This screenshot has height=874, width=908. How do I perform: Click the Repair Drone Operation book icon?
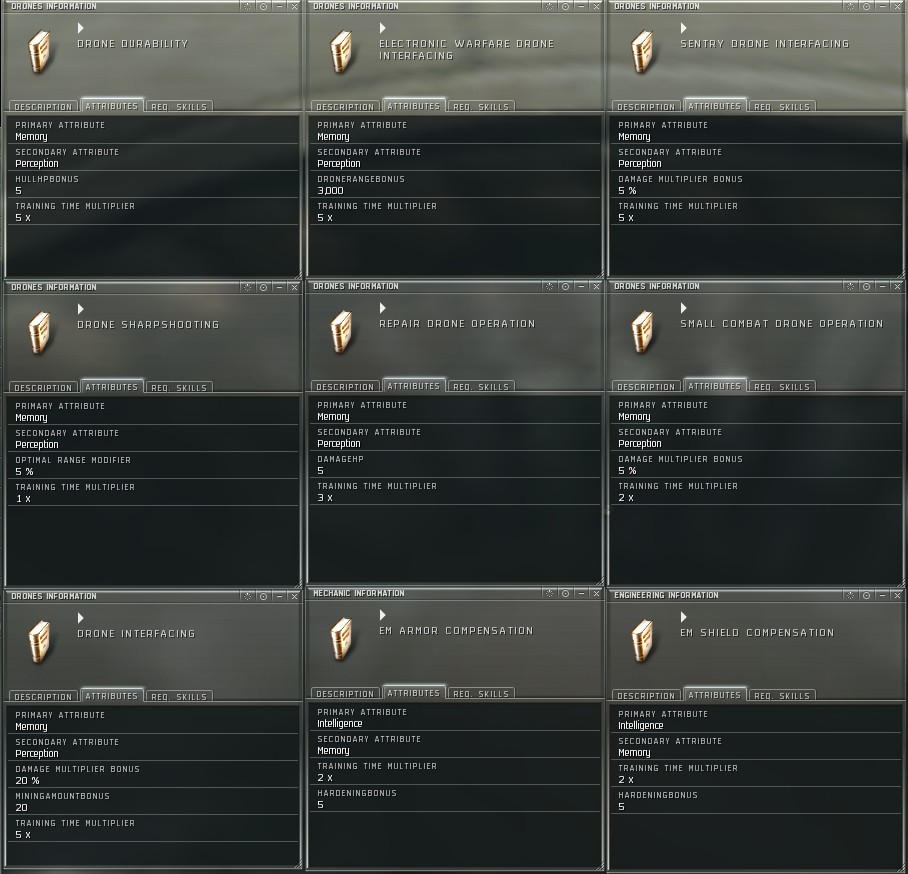click(x=341, y=332)
